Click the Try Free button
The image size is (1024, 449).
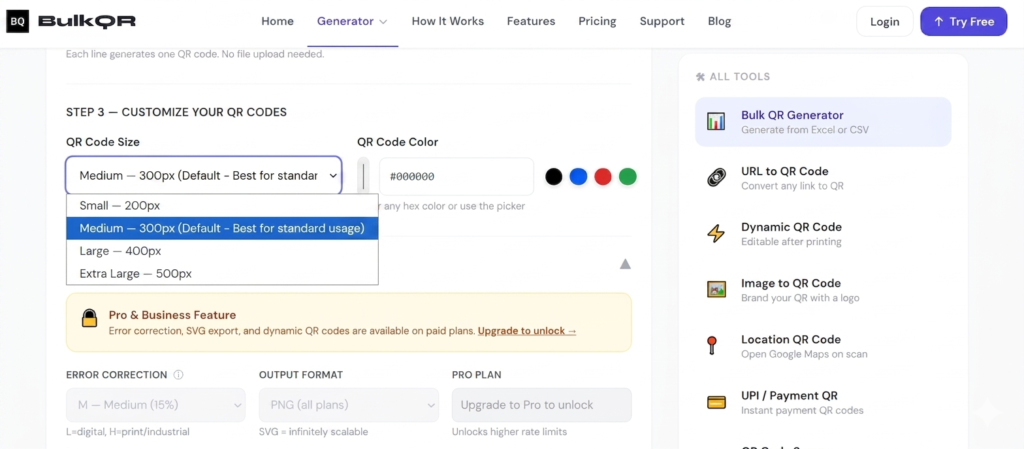pos(963,22)
